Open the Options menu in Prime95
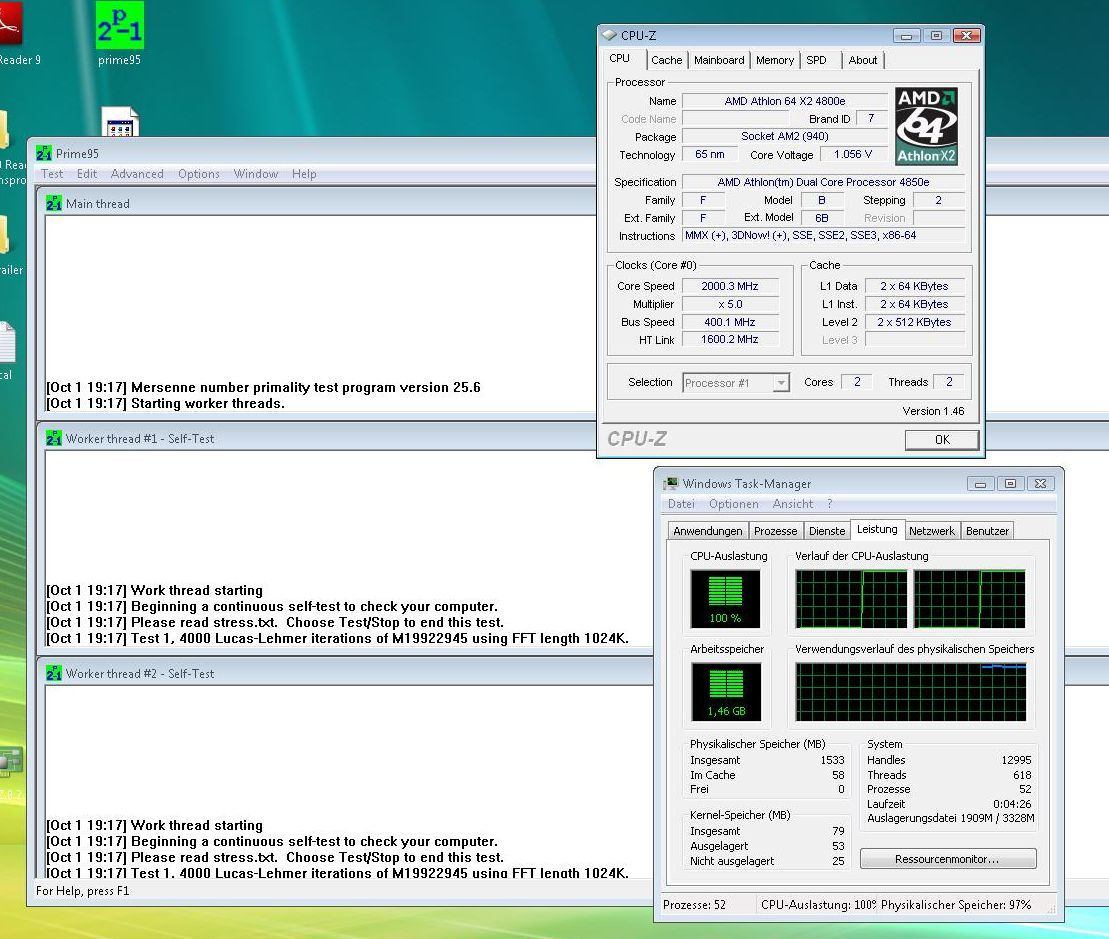Screen dimensions: 1109x939 click(199, 174)
